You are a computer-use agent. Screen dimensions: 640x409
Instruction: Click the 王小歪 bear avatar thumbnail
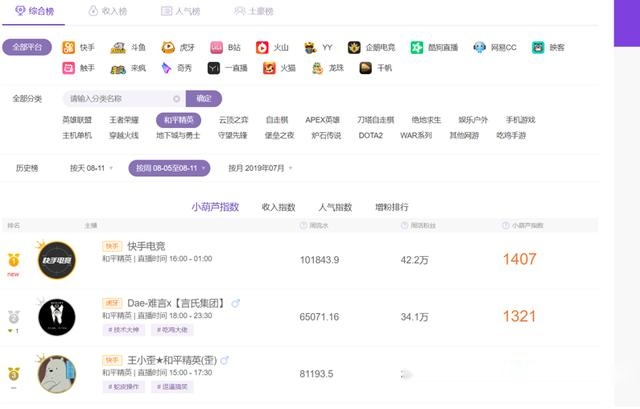pos(57,374)
